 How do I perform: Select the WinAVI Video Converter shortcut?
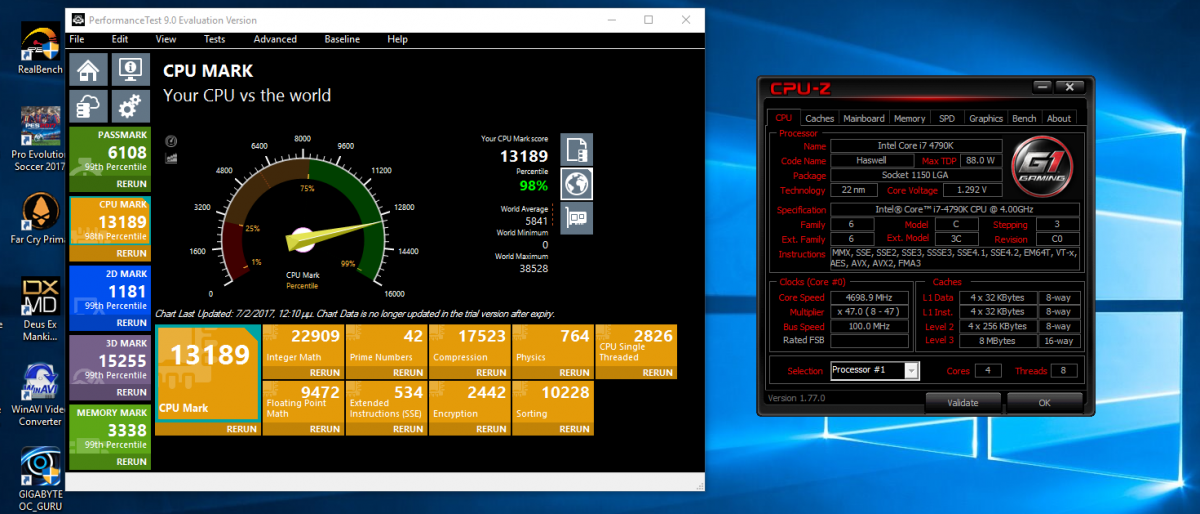point(40,395)
